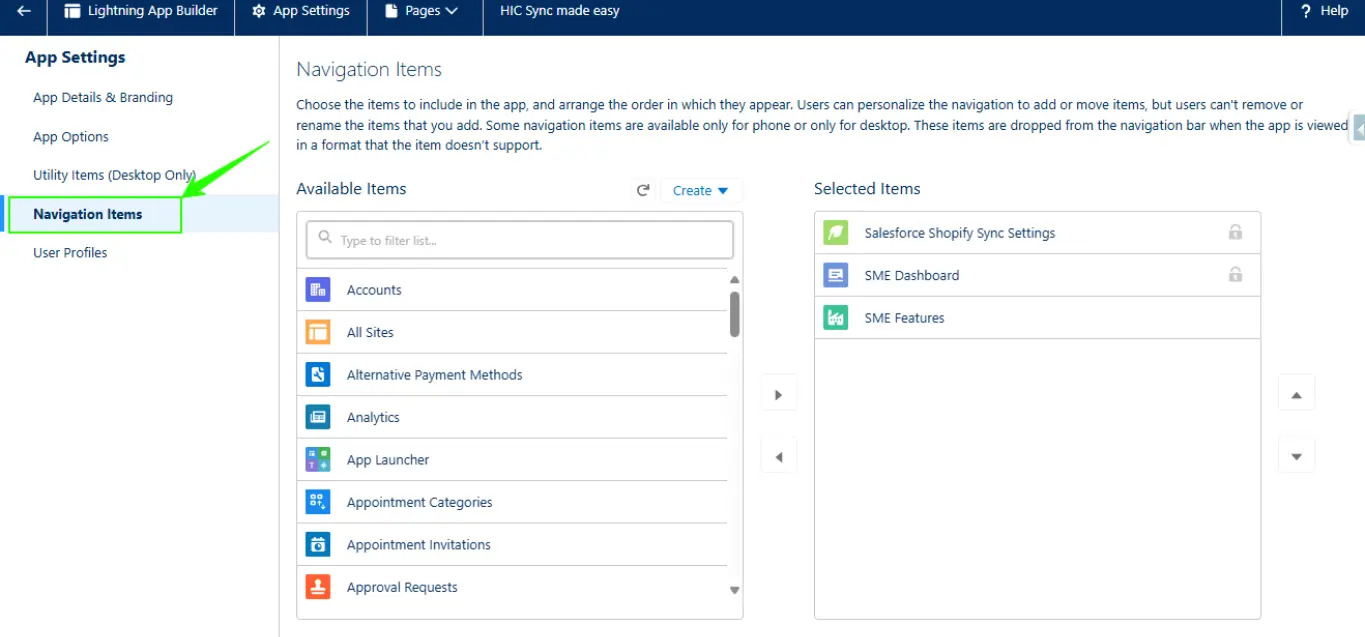
Task: Click the refresh available items icon
Action: coord(643,190)
